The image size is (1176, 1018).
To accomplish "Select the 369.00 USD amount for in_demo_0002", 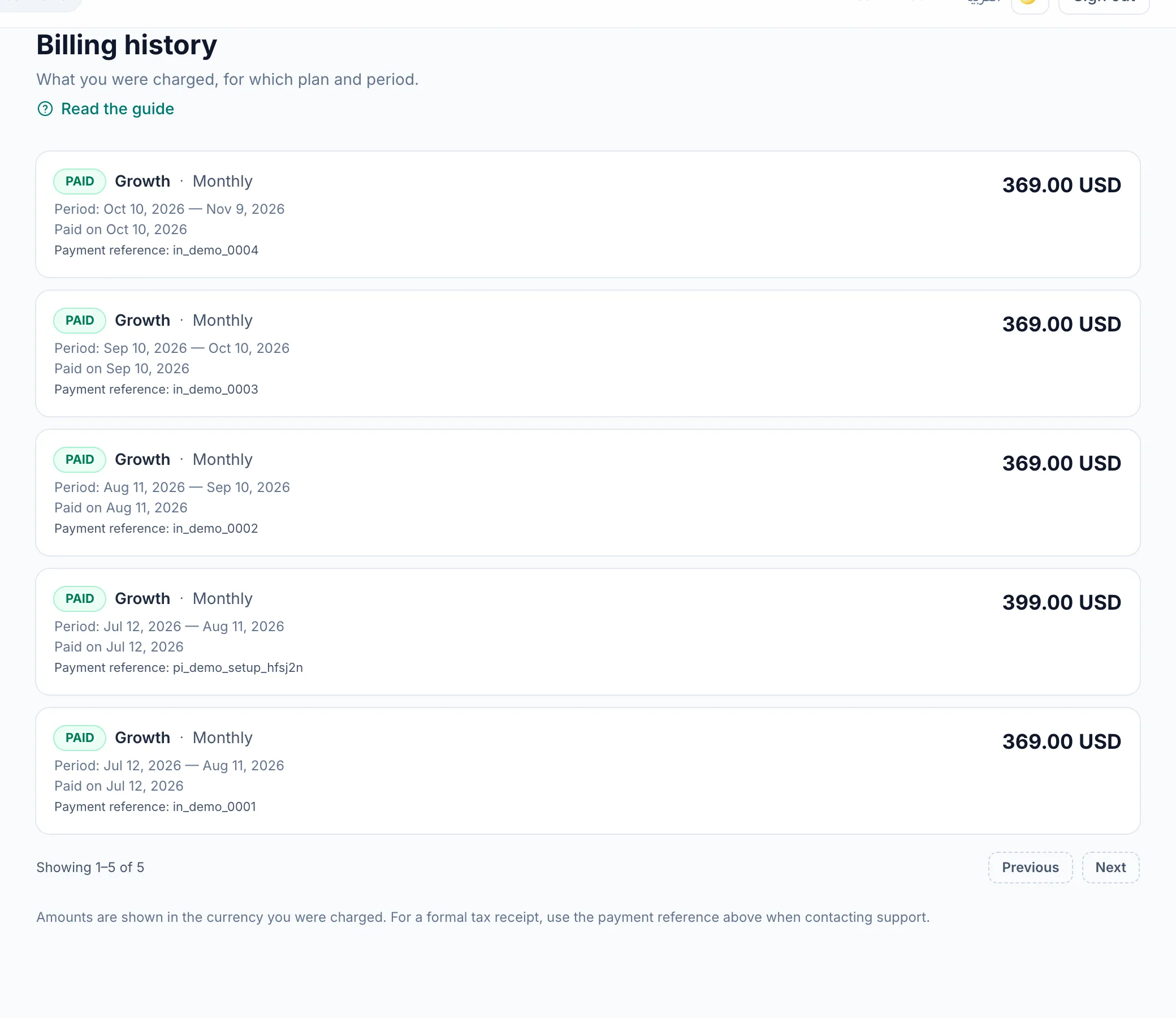I will [x=1061, y=463].
